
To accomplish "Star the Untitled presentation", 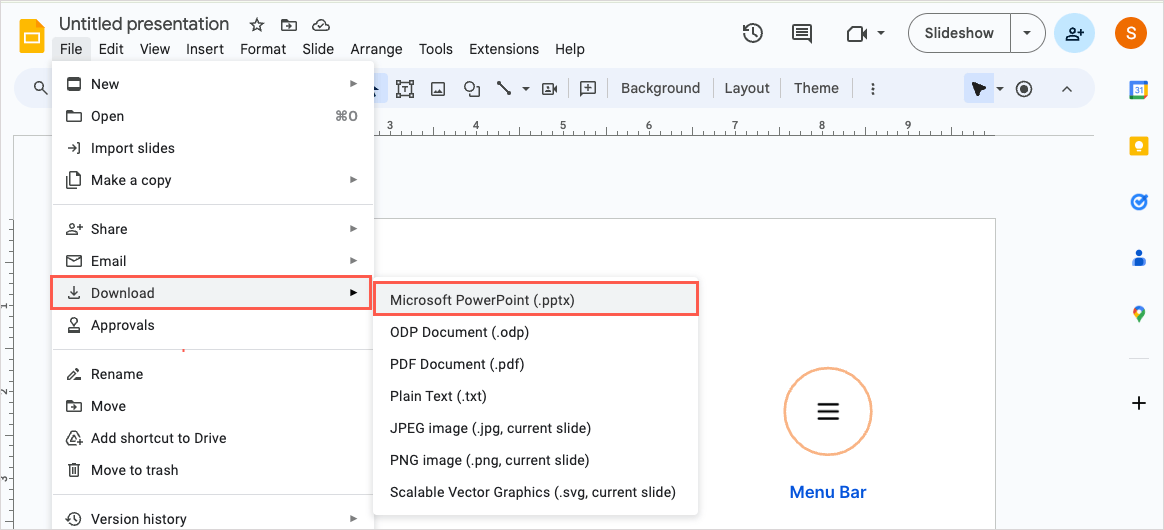I will [257, 25].
